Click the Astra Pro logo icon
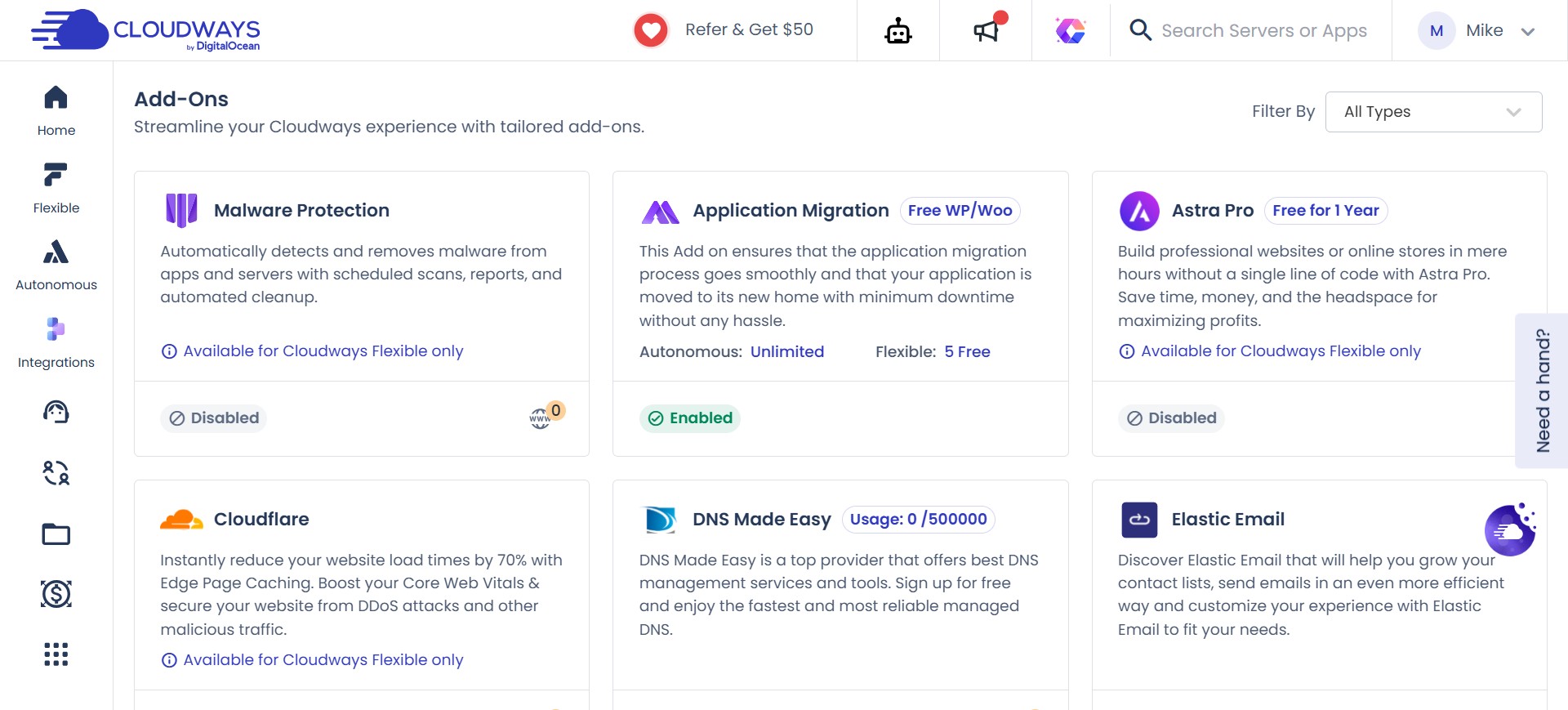Image resolution: width=1568 pixels, height=710 pixels. coord(1139,211)
